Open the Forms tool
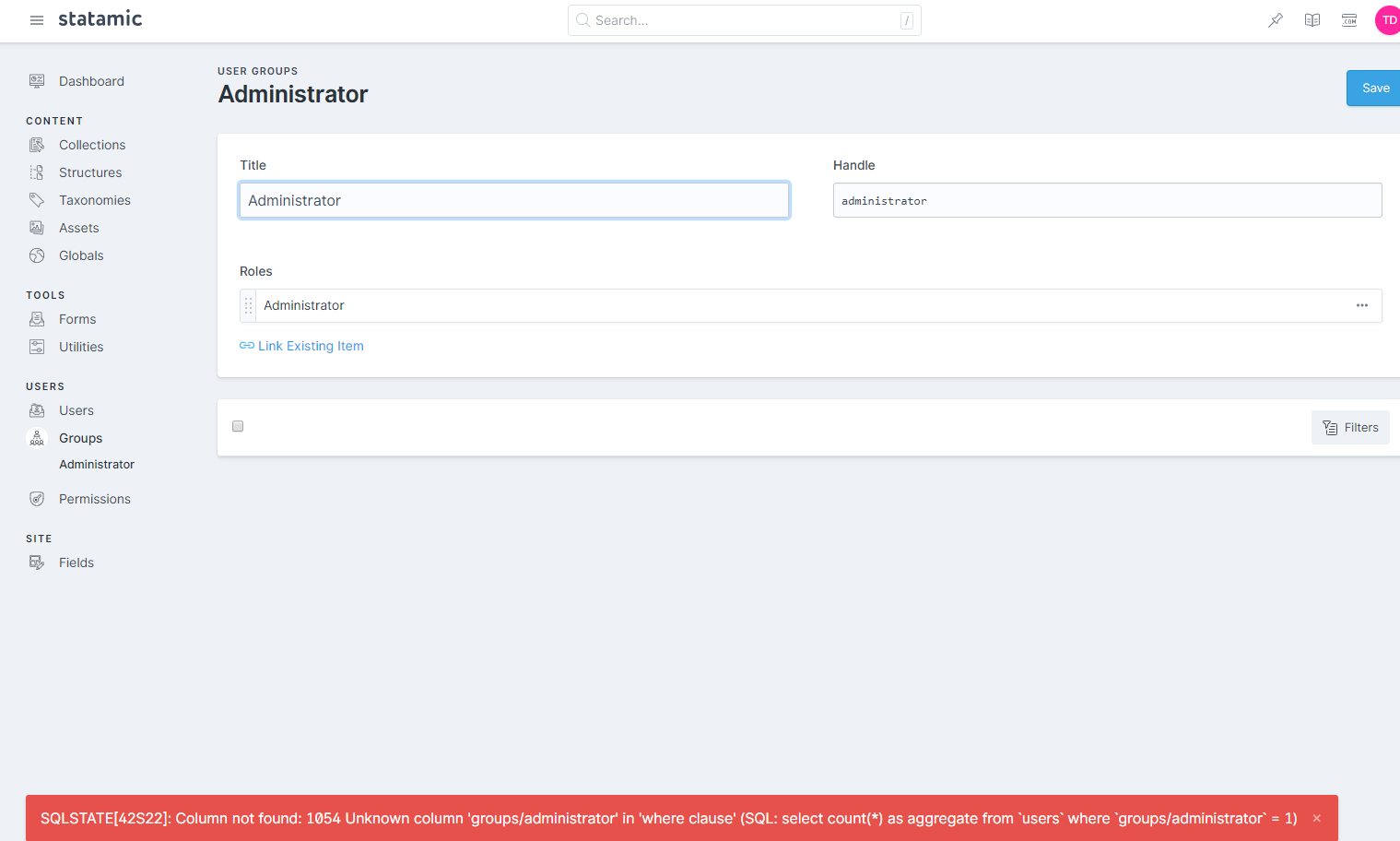 pos(77,319)
